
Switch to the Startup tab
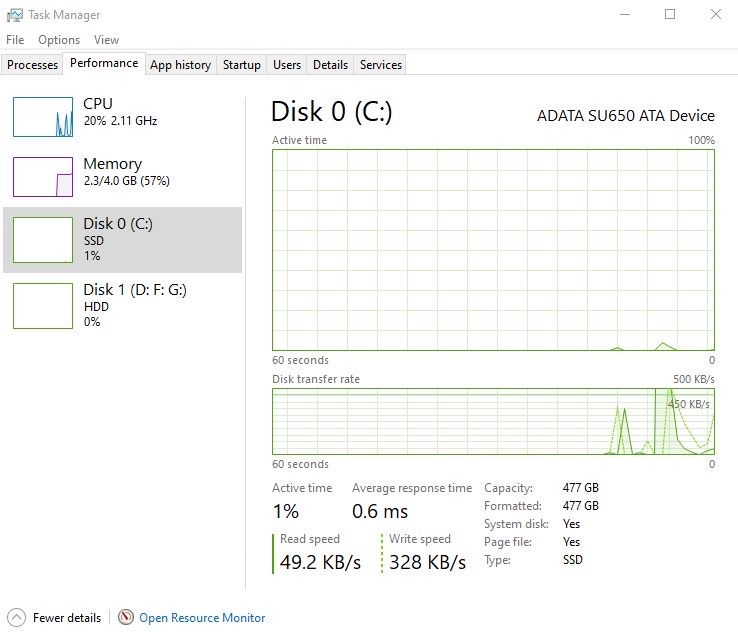pos(242,65)
